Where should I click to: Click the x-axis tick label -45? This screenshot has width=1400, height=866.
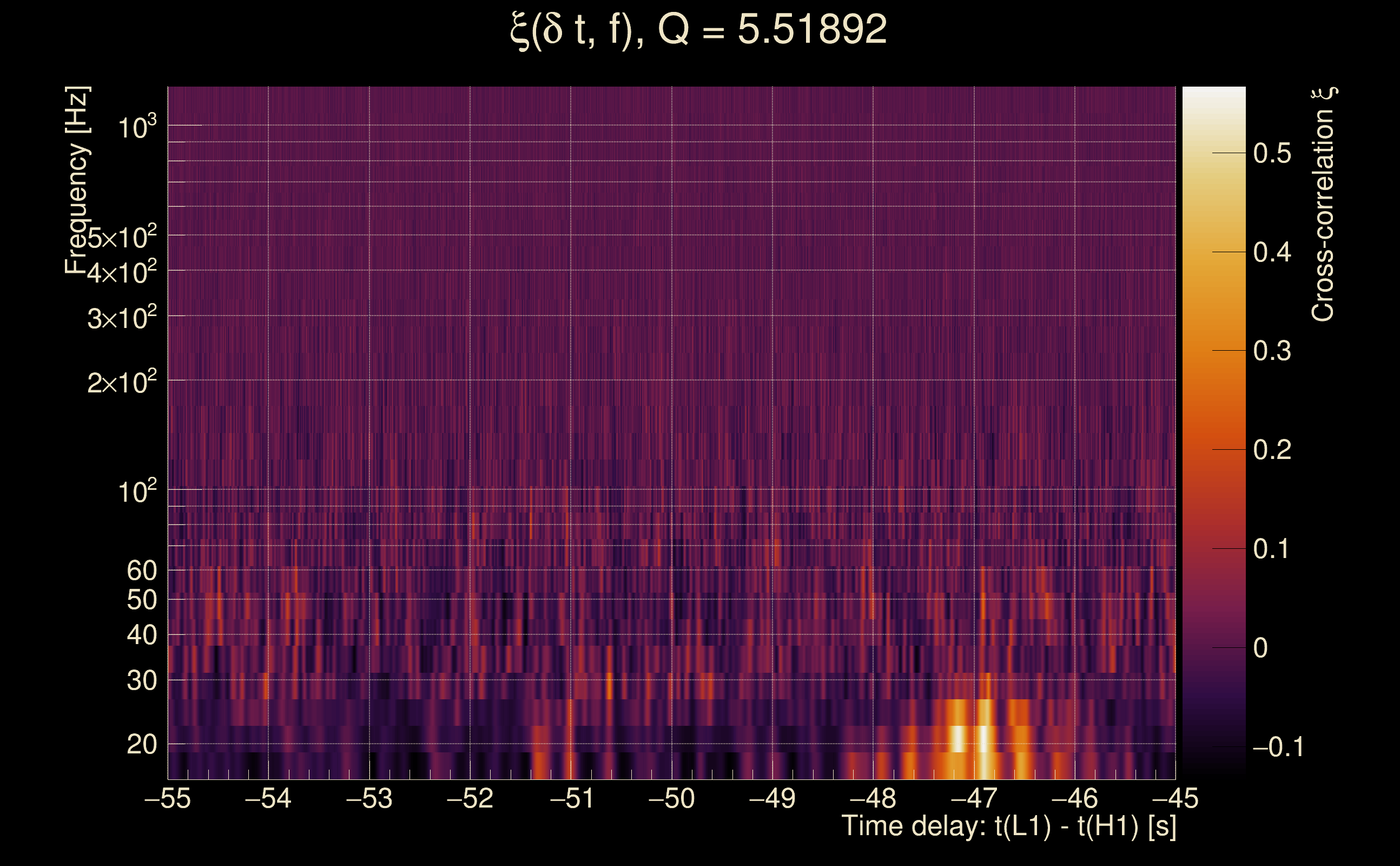(x=1174, y=798)
